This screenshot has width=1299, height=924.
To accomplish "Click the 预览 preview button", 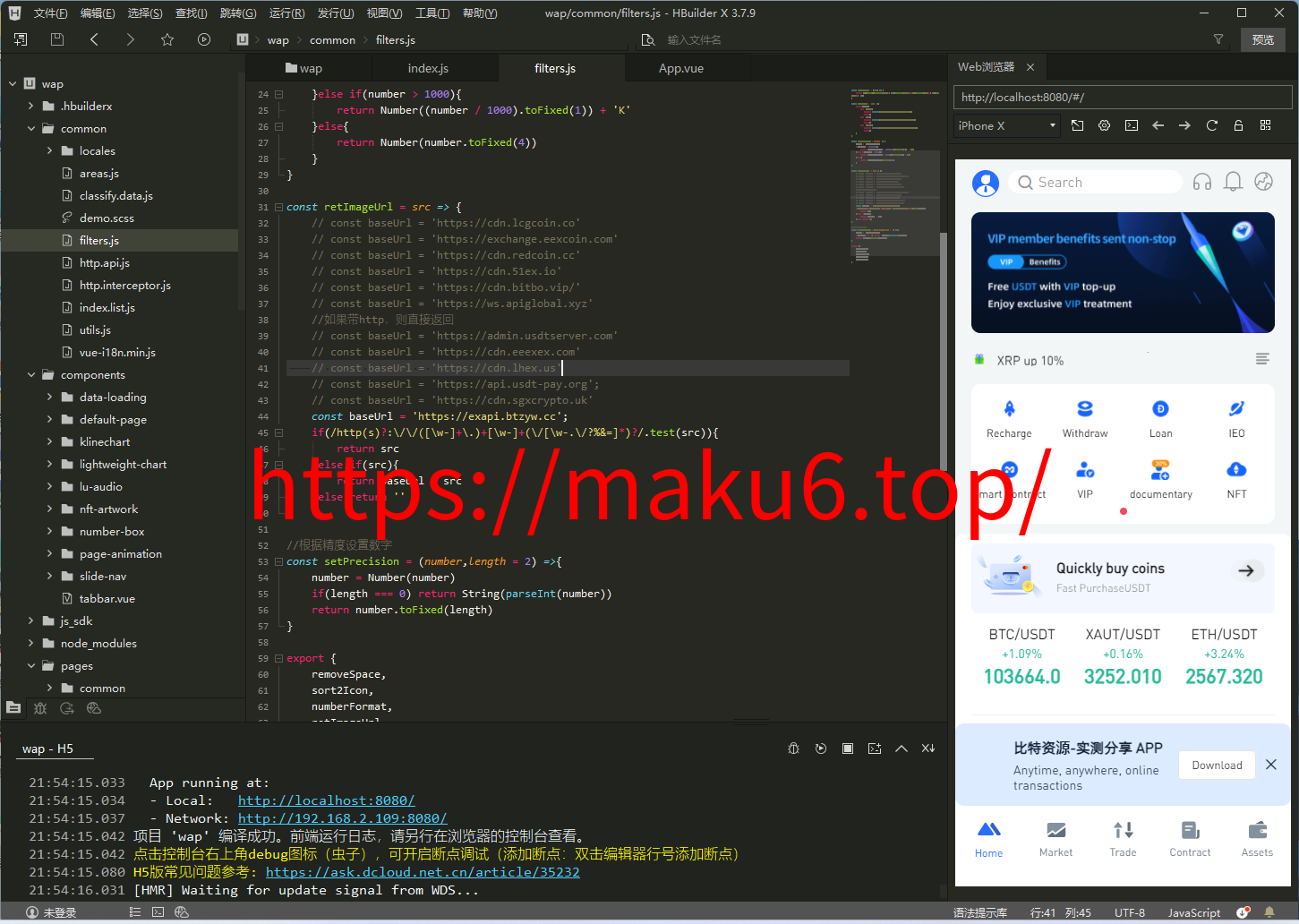I will (x=1263, y=39).
